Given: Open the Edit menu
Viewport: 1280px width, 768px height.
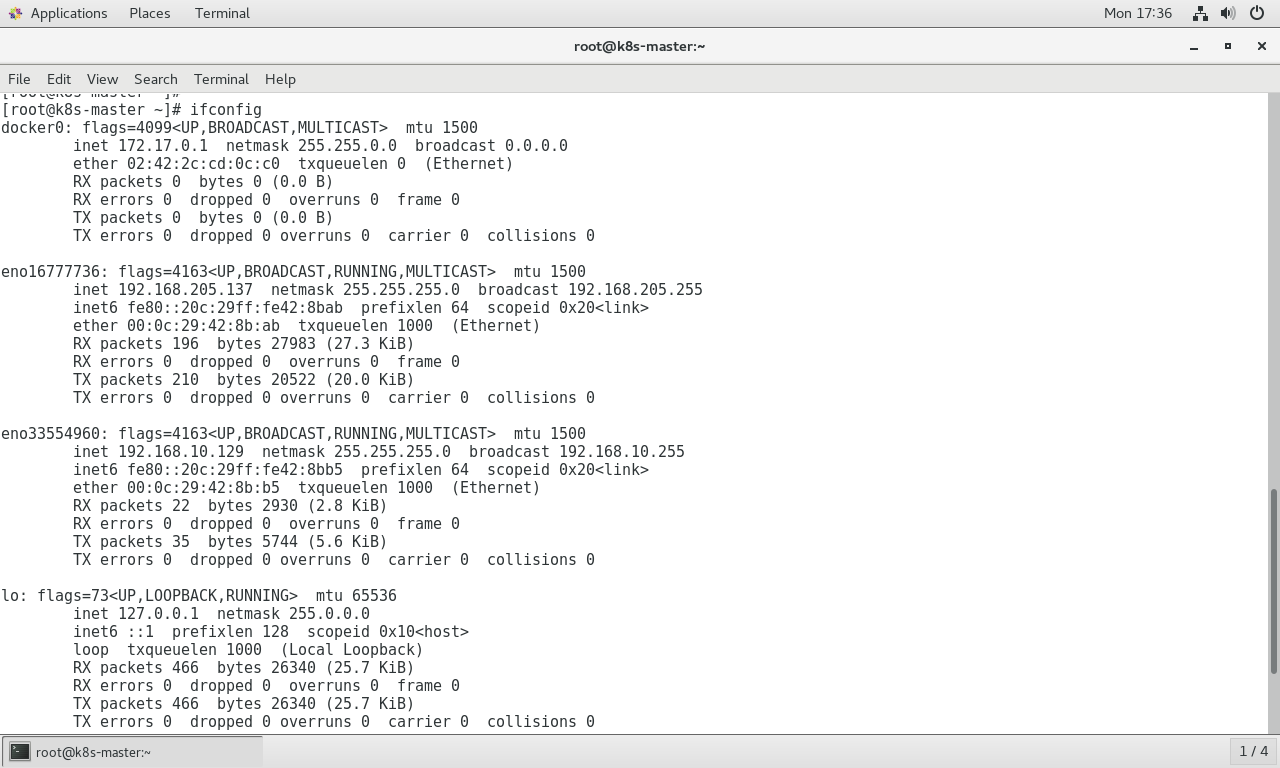Looking at the screenshot, I should coord(59,79).
